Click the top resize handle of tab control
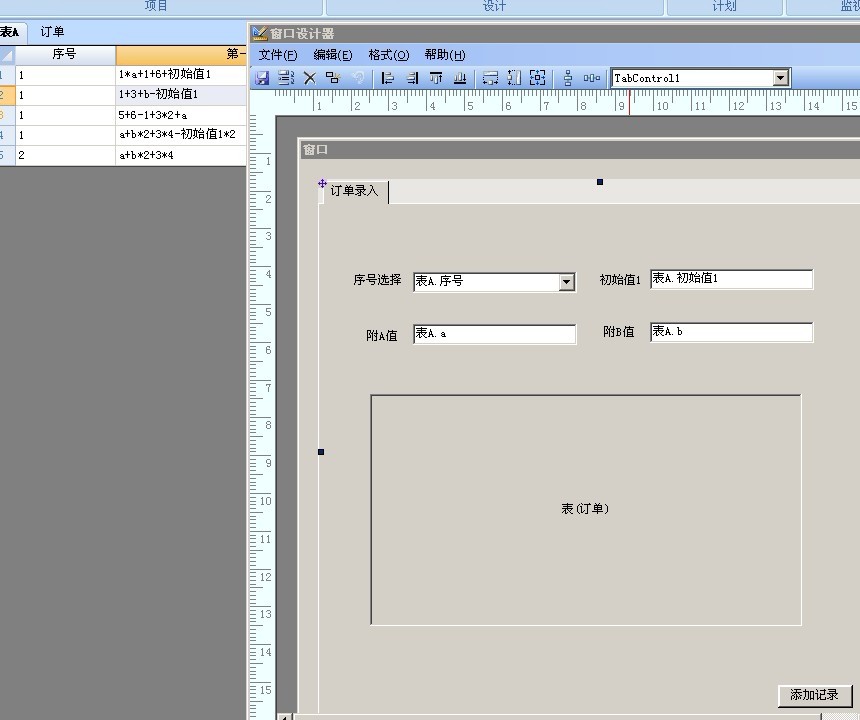 [600, 182]
